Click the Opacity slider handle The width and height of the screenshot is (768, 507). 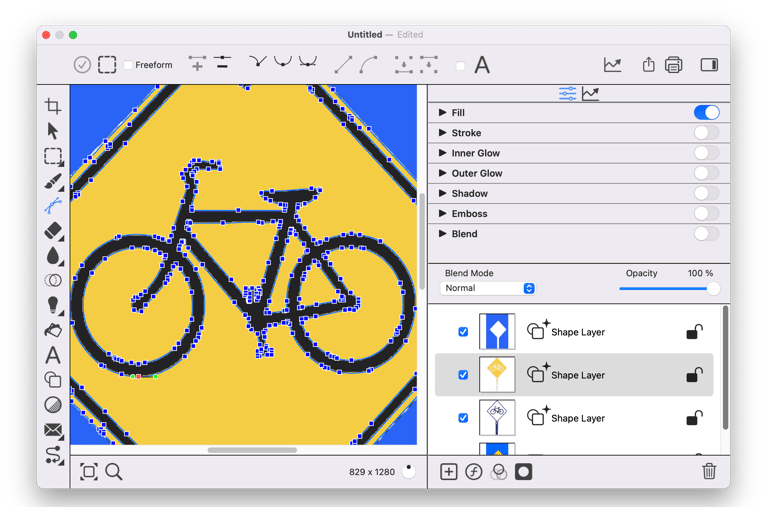pos(713,289)
